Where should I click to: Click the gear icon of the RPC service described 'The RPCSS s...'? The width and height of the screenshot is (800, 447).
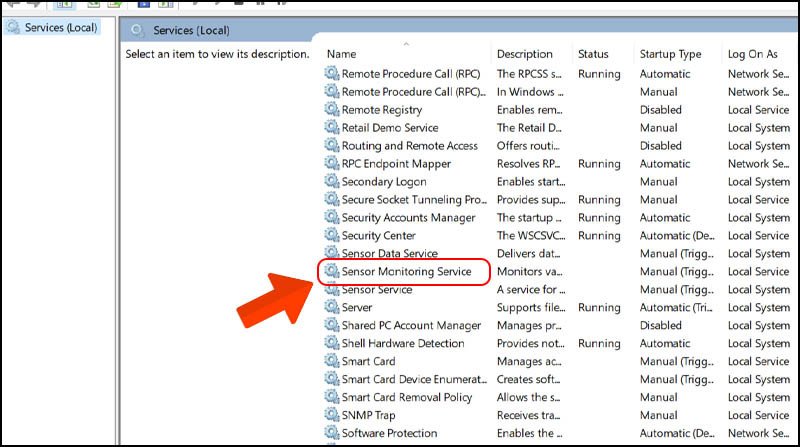point(332,73)
